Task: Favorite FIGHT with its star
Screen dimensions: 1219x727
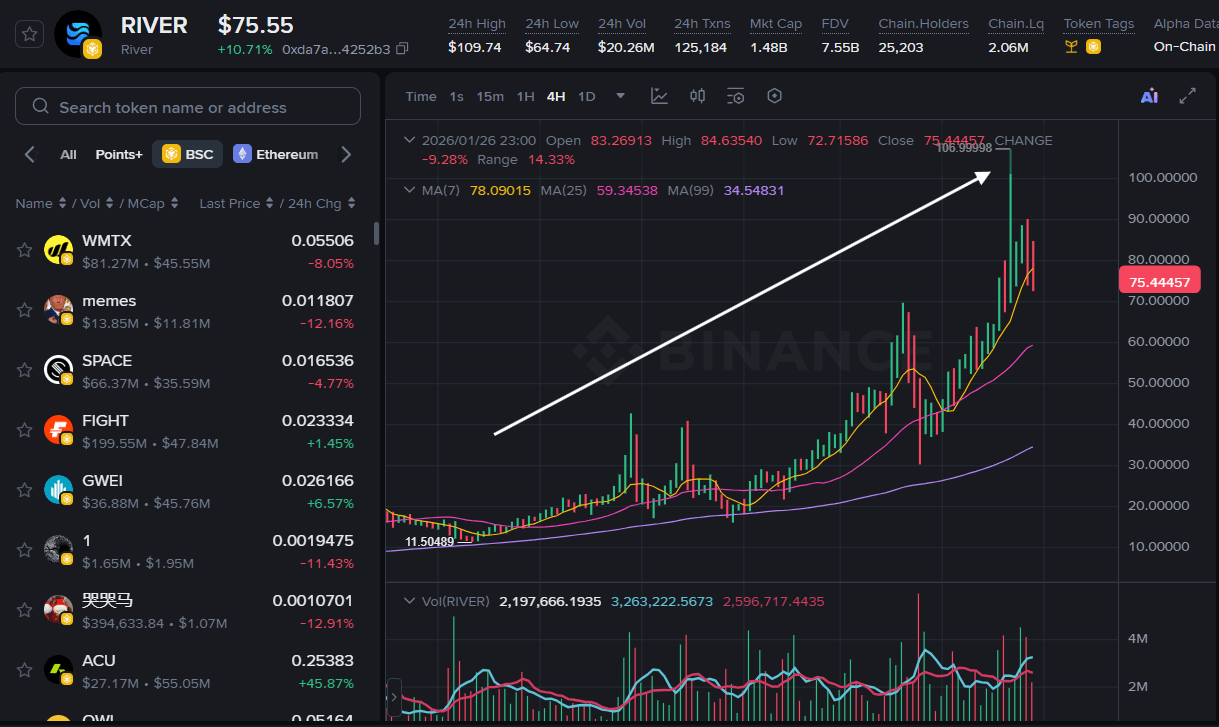Action: (24, 431)
